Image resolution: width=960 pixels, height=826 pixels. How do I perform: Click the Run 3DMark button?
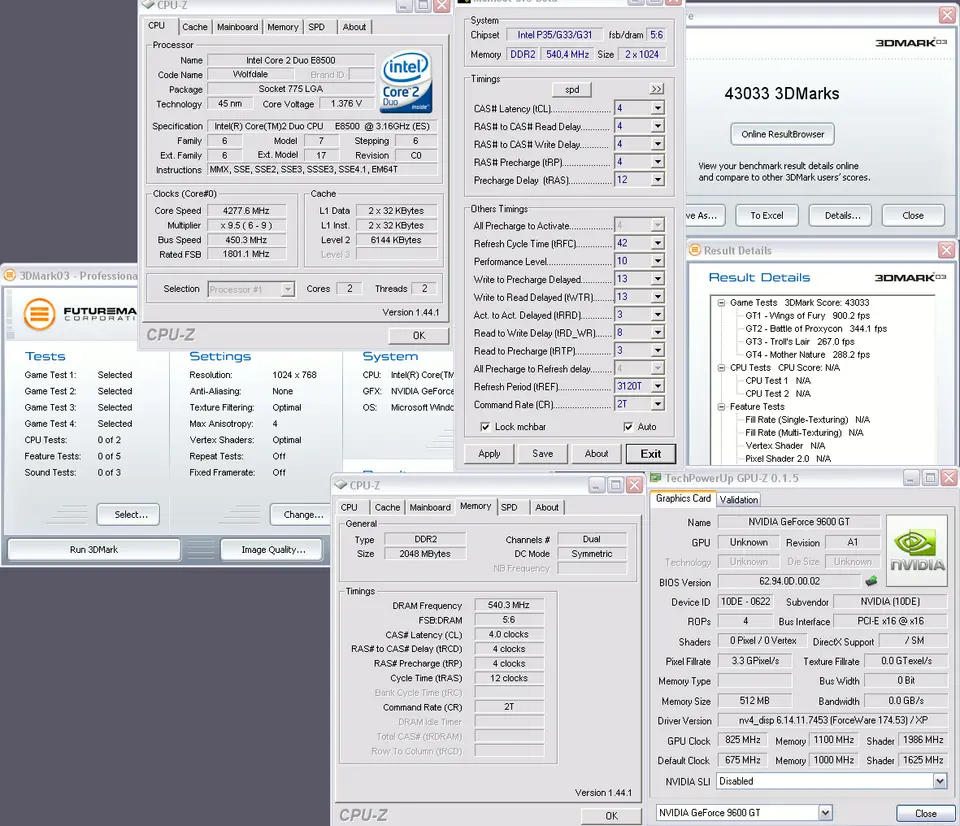(x=94, y=549)
